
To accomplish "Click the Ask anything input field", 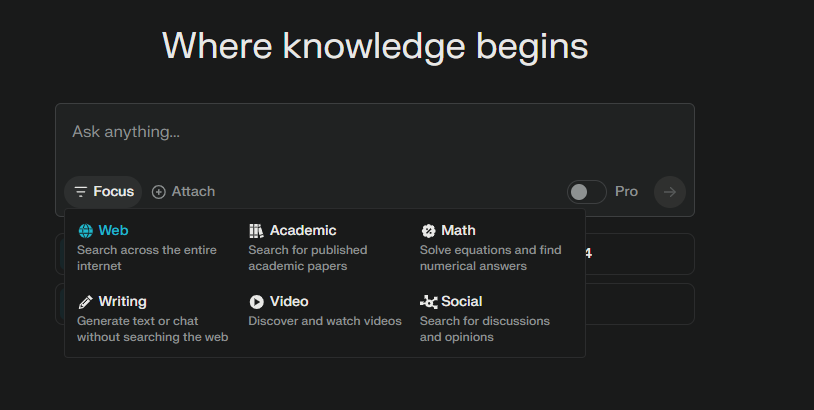I will (375, 139).
